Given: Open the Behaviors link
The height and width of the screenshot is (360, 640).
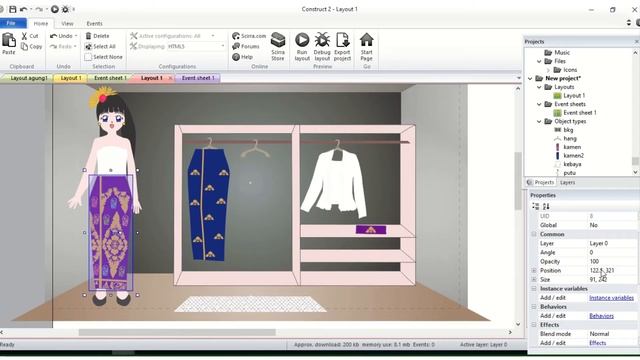Looking at the screenshot, I should tap(601, 316).
